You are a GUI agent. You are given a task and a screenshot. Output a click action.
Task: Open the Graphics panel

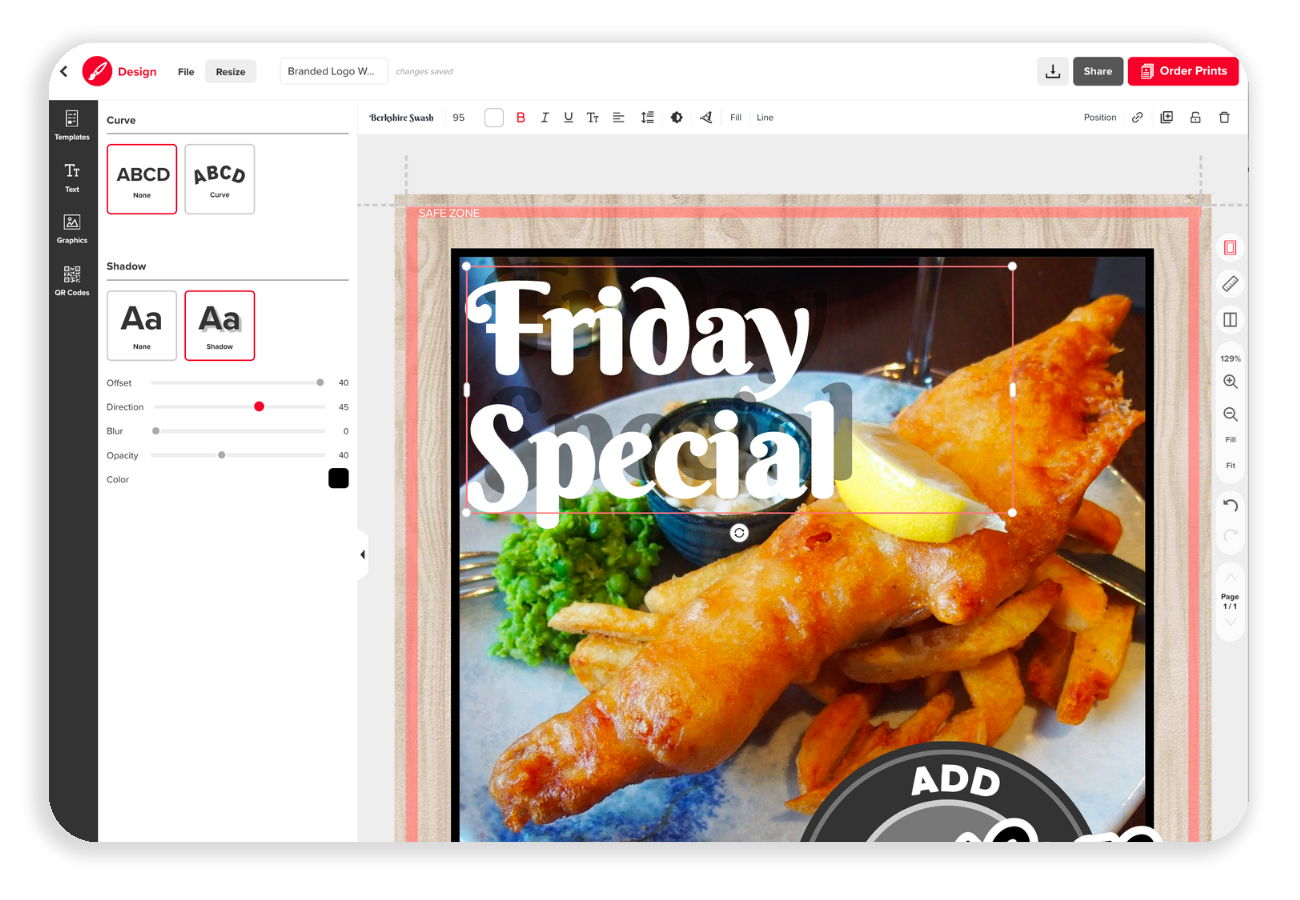(72, 229)
